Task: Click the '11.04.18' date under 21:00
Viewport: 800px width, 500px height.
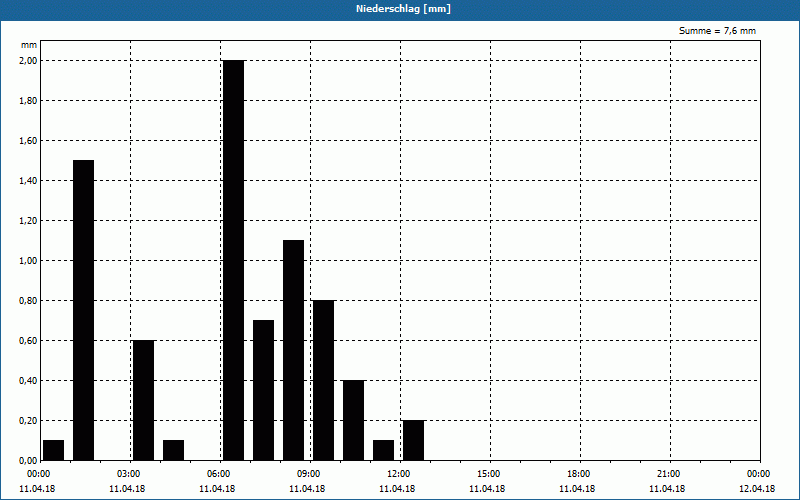Action: point(667,489)
